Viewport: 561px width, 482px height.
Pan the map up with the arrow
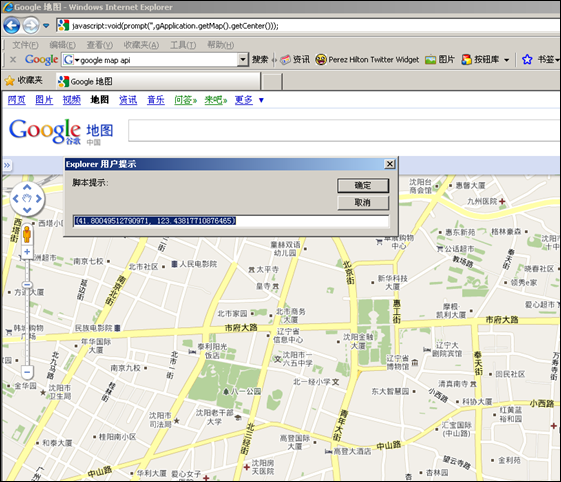(27, 187)
